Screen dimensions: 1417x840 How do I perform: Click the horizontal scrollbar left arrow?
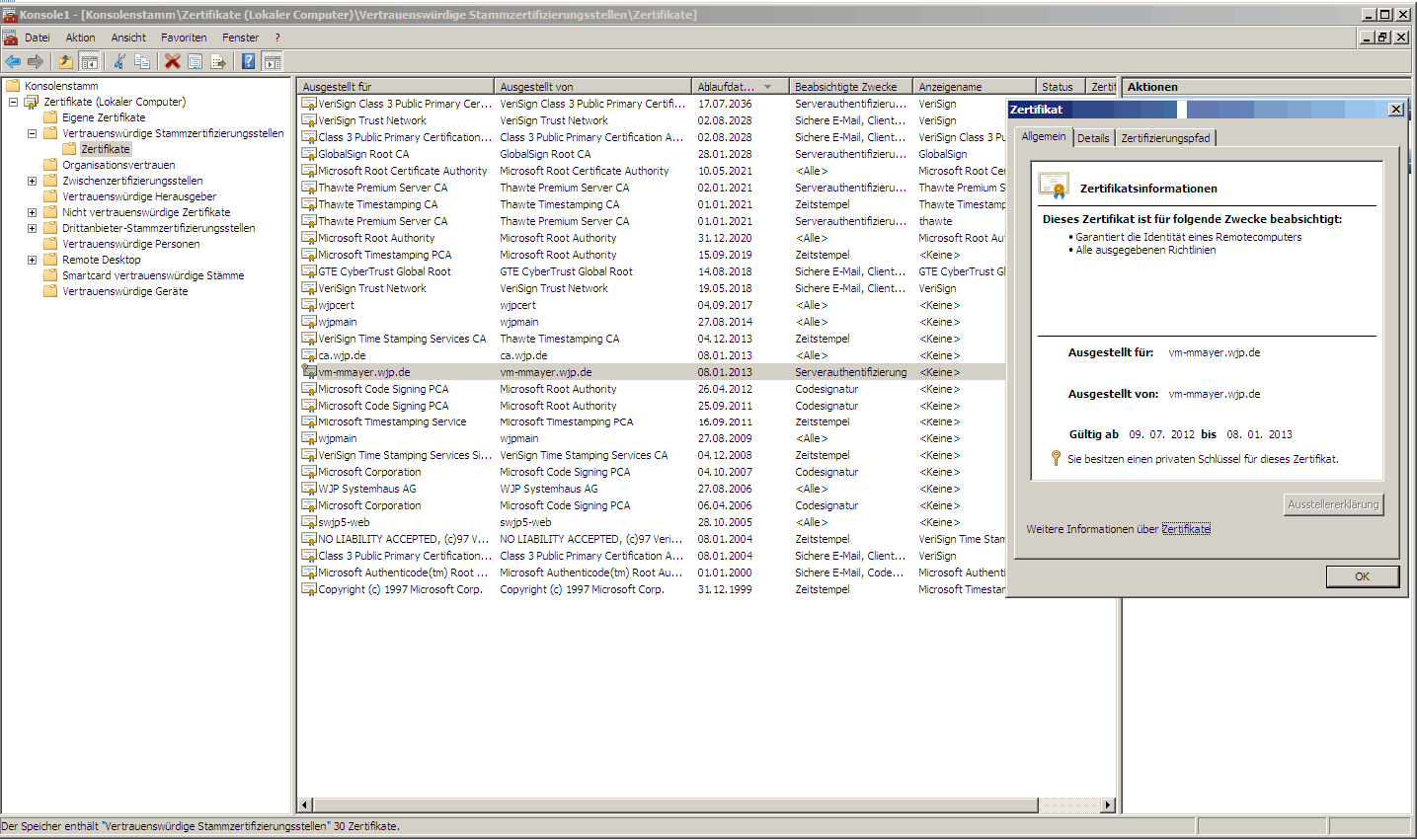[x=305, y=805]
